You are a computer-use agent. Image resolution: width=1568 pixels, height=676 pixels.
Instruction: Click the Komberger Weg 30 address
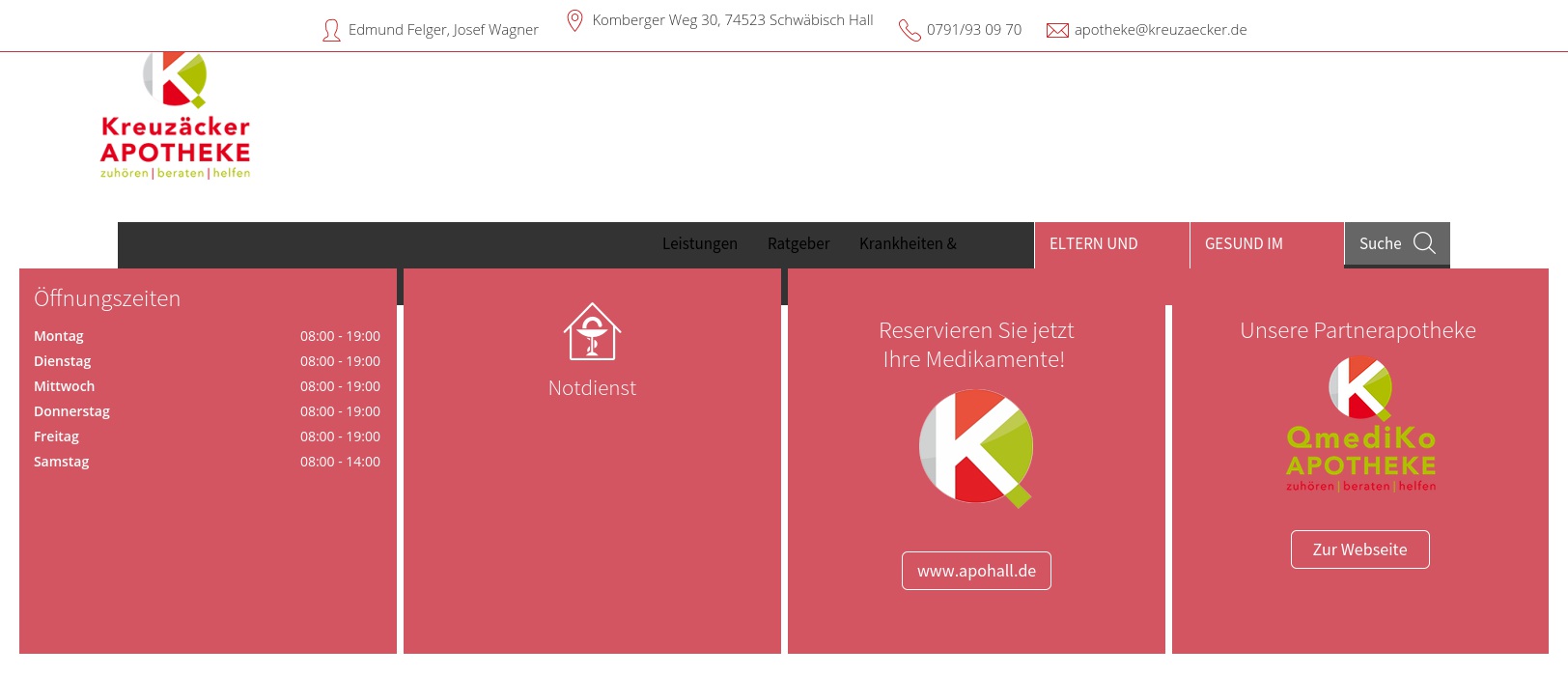[x=732, y=20]
